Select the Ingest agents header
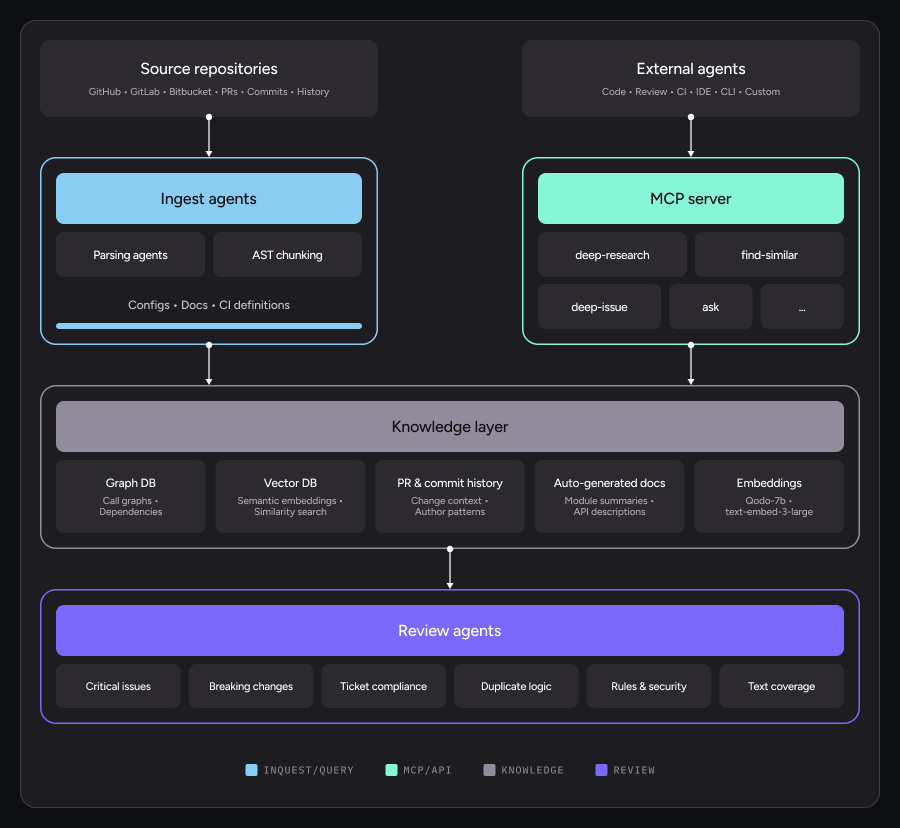Viewport: 900px width, 828px height. (209, 199)
